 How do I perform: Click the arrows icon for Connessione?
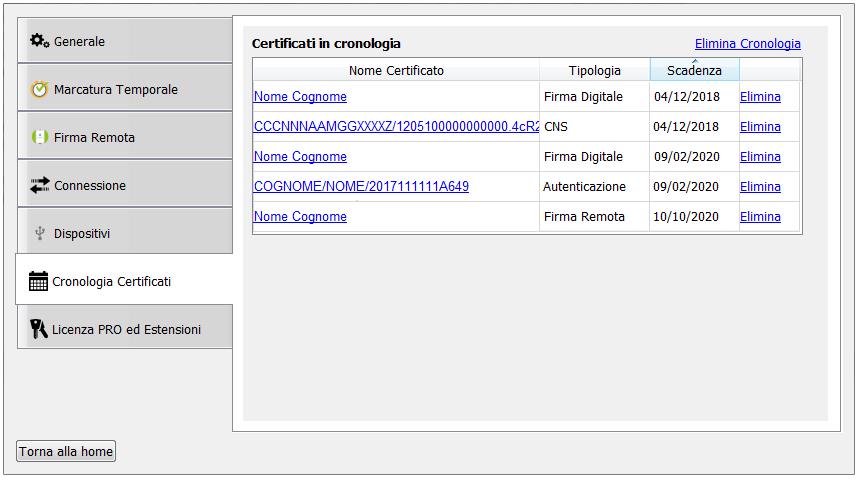(39, 185)
